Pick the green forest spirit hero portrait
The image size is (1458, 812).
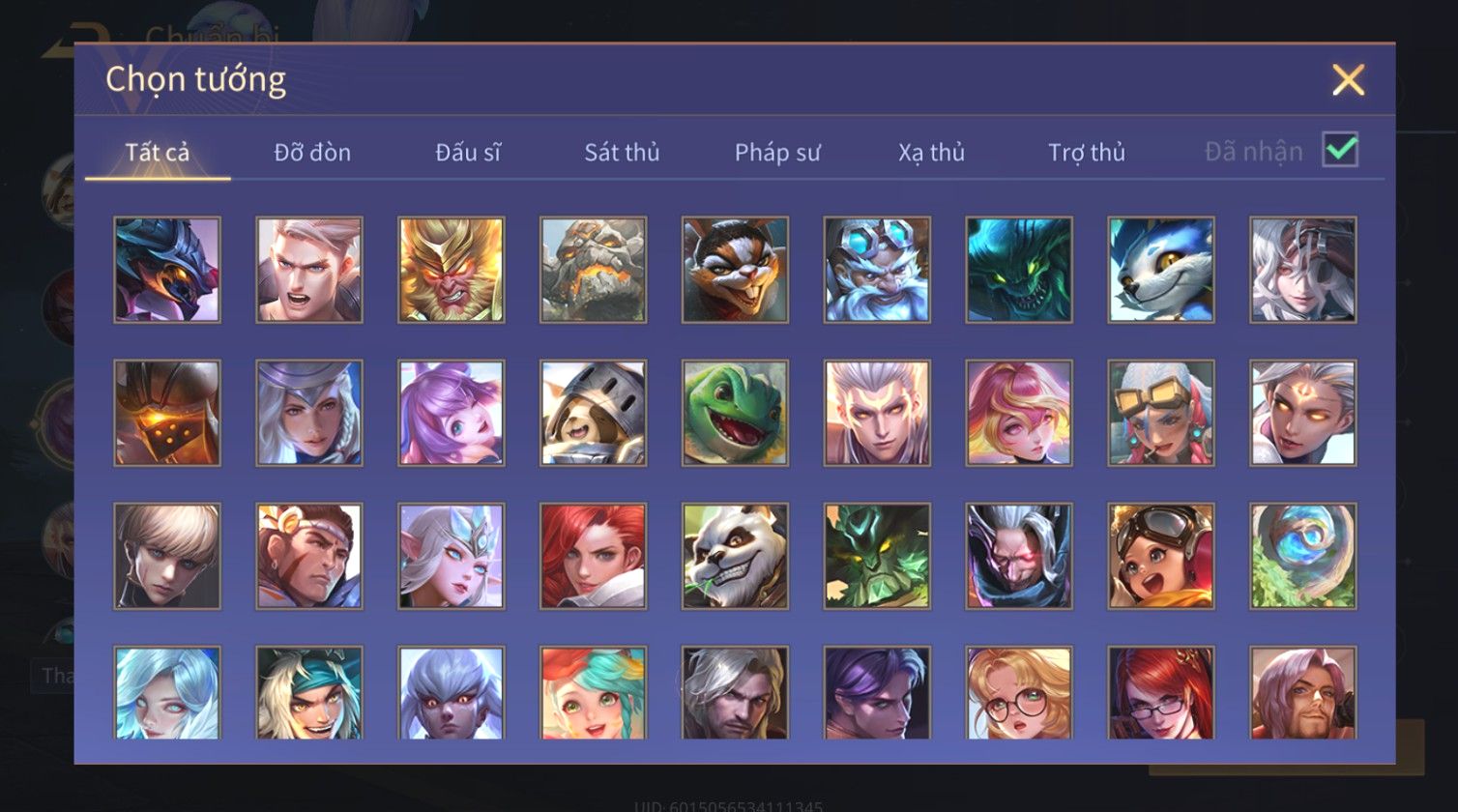pyautogui.click(x=877, y=556)
